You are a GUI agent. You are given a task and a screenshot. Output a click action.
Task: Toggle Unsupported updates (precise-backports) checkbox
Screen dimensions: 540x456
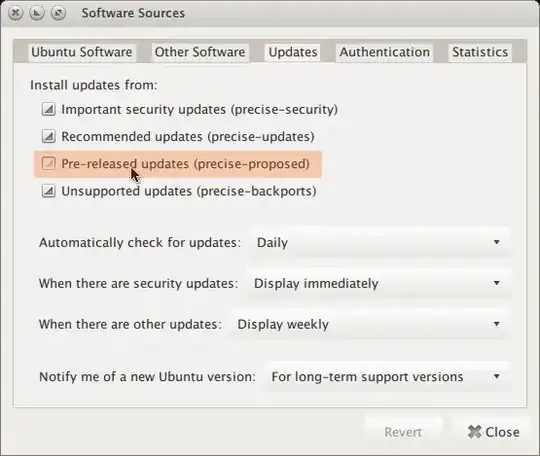[48, 190]
